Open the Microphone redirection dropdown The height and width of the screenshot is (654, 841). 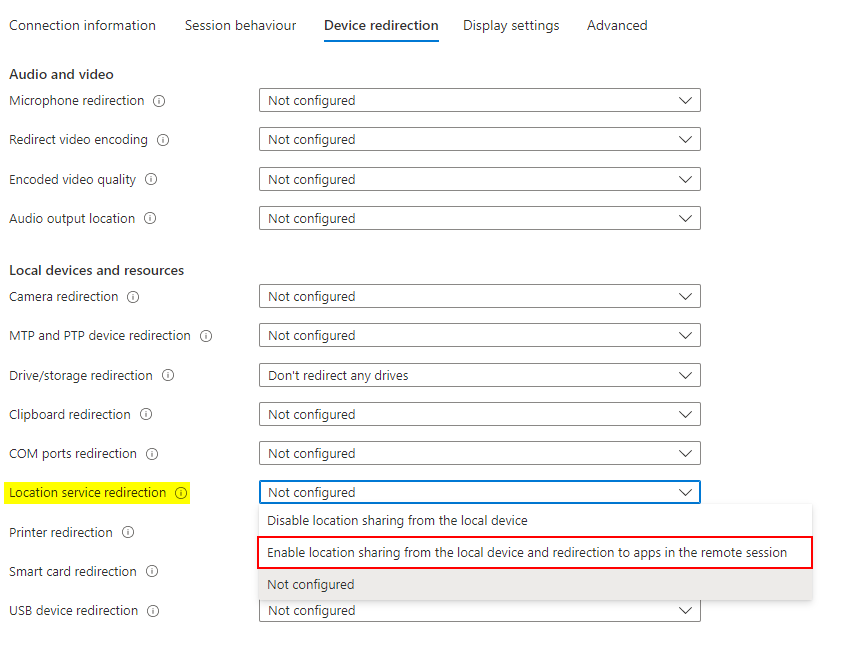(479, 101)
